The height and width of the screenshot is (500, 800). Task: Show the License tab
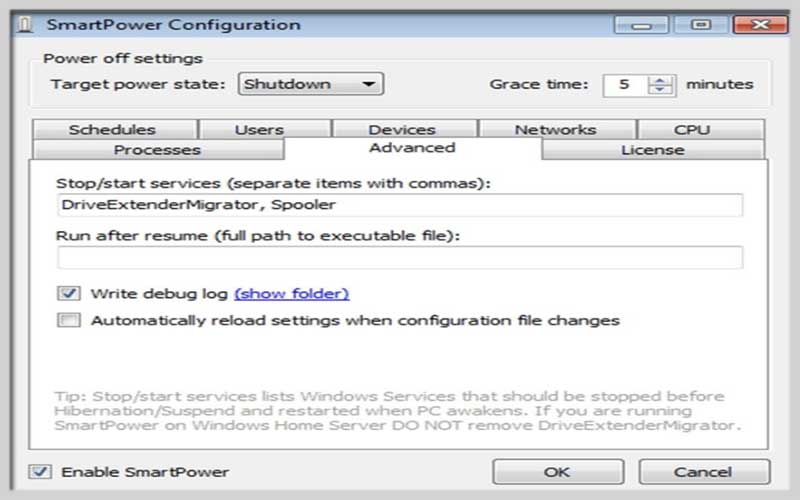click(x=653, y=150)
